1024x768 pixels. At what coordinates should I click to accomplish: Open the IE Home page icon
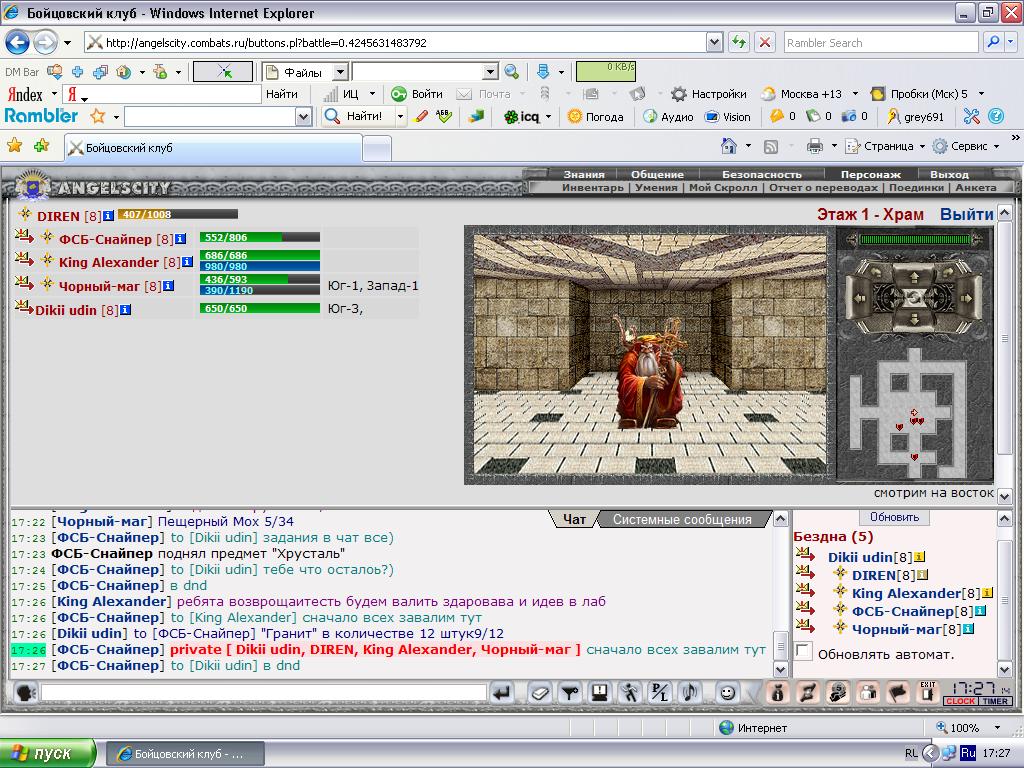pyautogui.click(x=729, y=146)
